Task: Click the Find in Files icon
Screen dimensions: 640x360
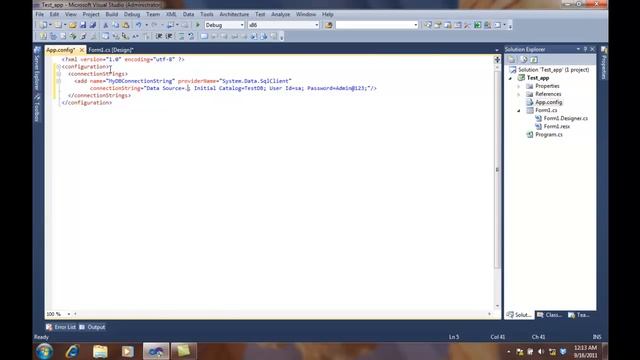Action: point(329,25)
